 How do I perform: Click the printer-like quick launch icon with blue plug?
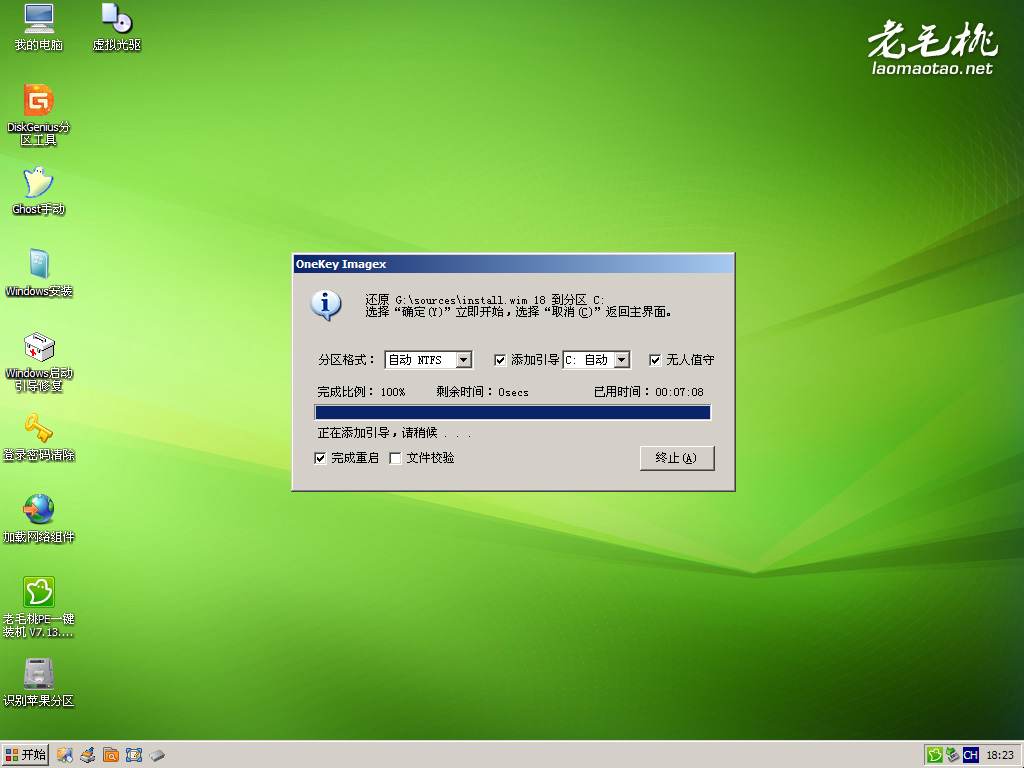click(88, 755)
